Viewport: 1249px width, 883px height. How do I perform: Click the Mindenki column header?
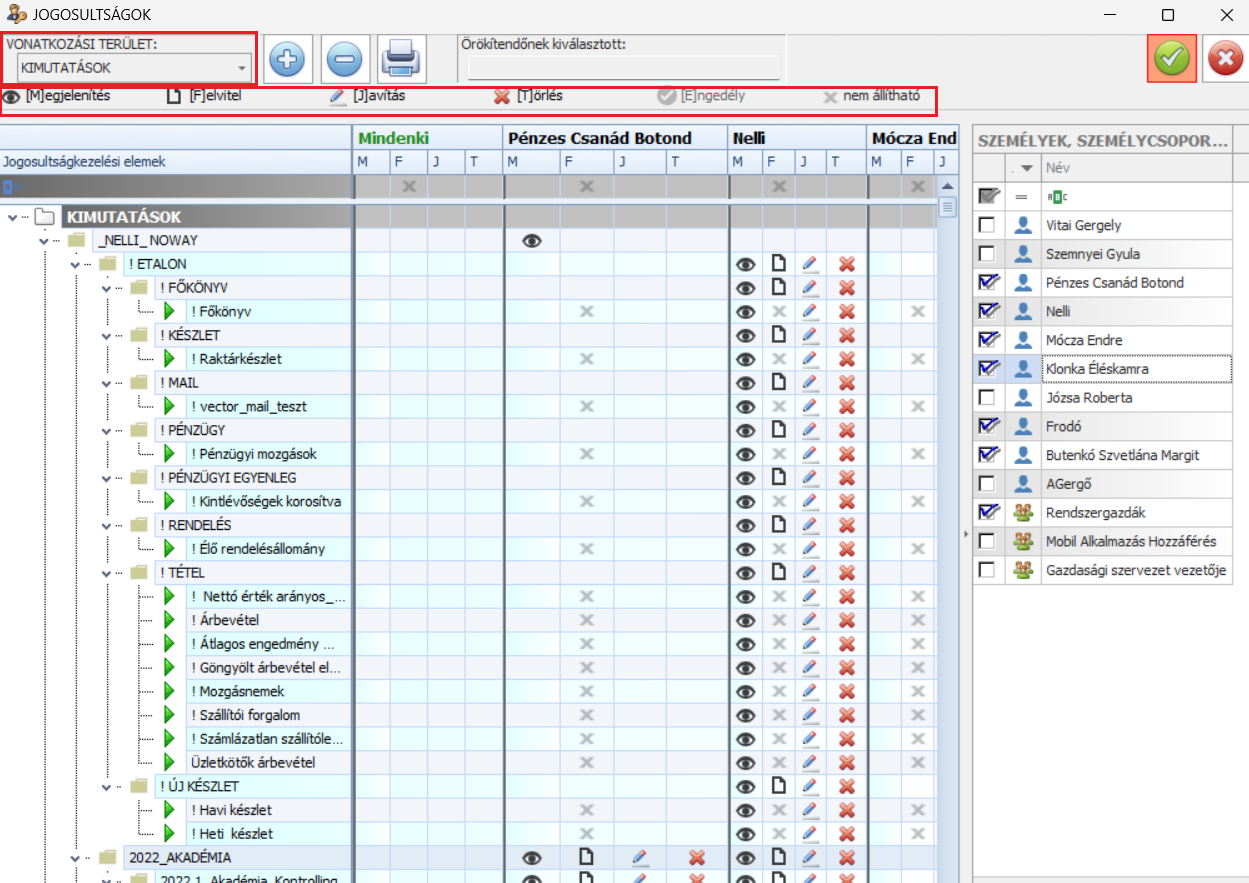[393, 138]
